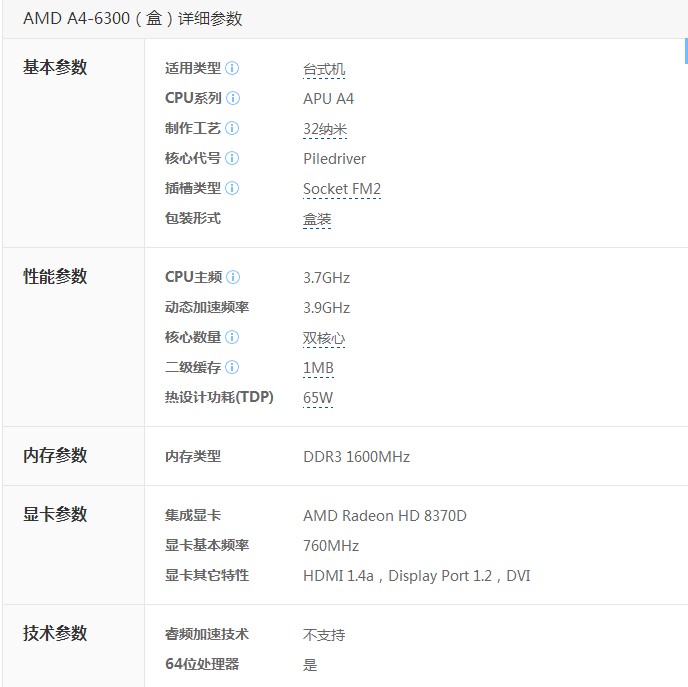This screenshot has height=687, width=688.
Task: Click the 显卡其它特性 label
Action: 207,575
